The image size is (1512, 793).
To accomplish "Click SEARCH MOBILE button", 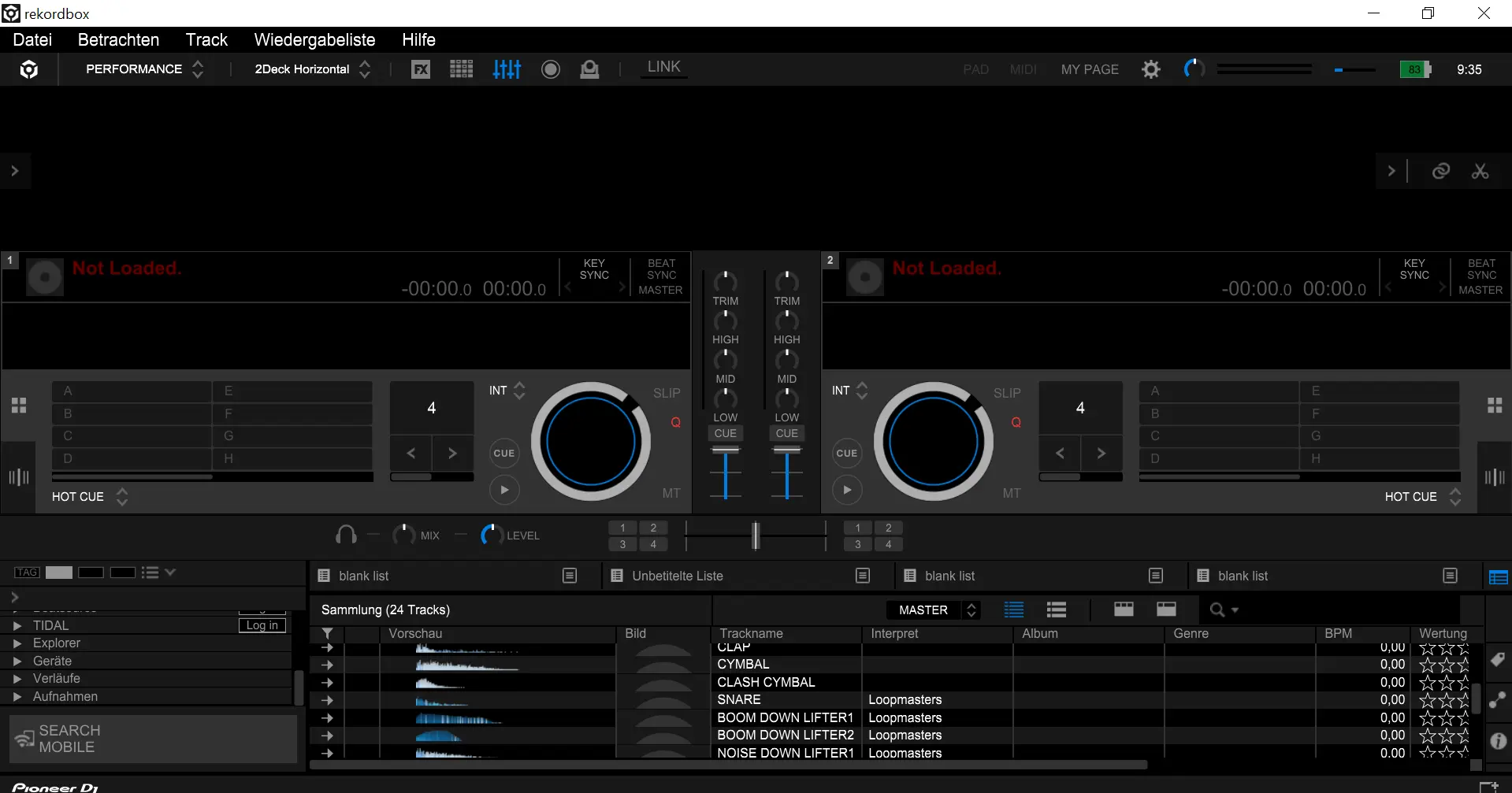I will coord(154,739).
